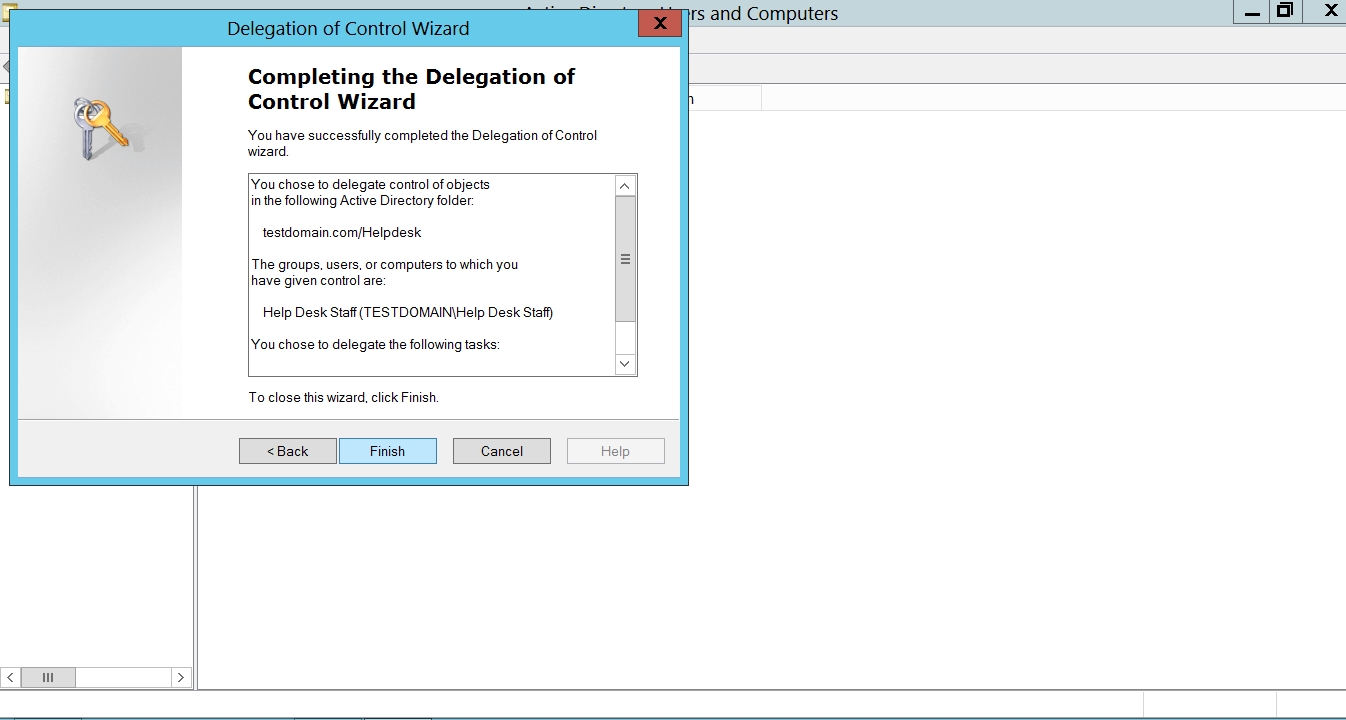Cancel the Delegation of Control Wizard

click(x=501, y=451)
